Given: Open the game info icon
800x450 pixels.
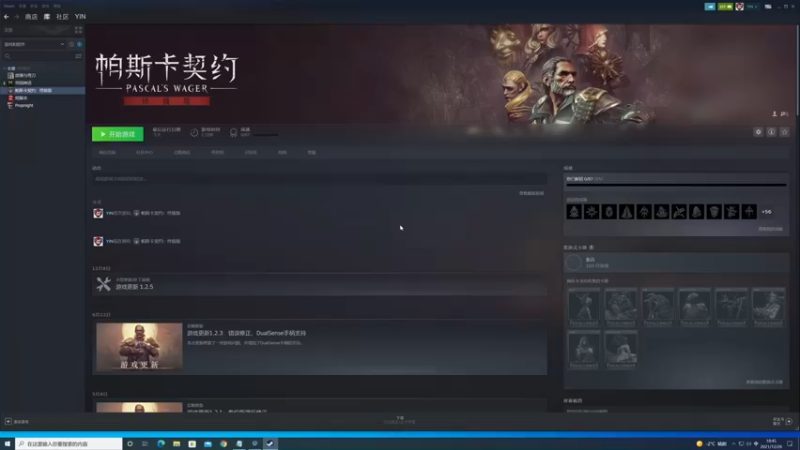Looking at the screenshot, I should point(771,132).
